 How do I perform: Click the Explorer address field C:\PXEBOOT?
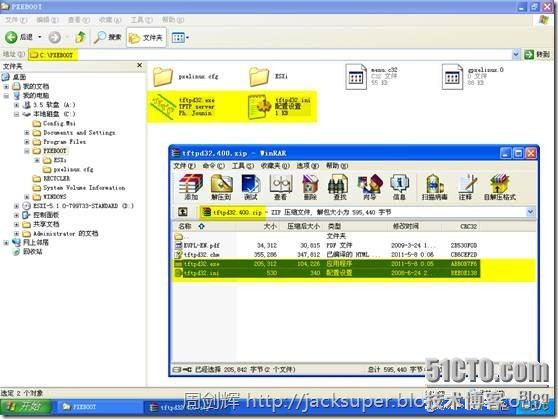270,54
